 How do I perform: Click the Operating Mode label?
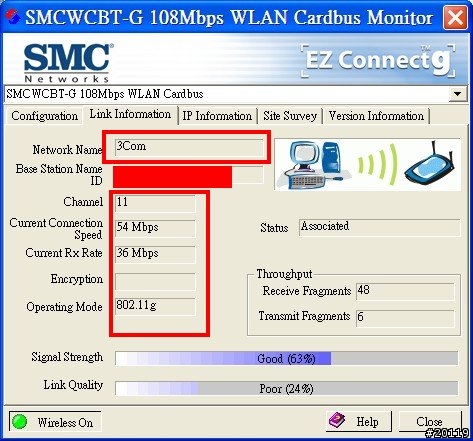point(64,307)
